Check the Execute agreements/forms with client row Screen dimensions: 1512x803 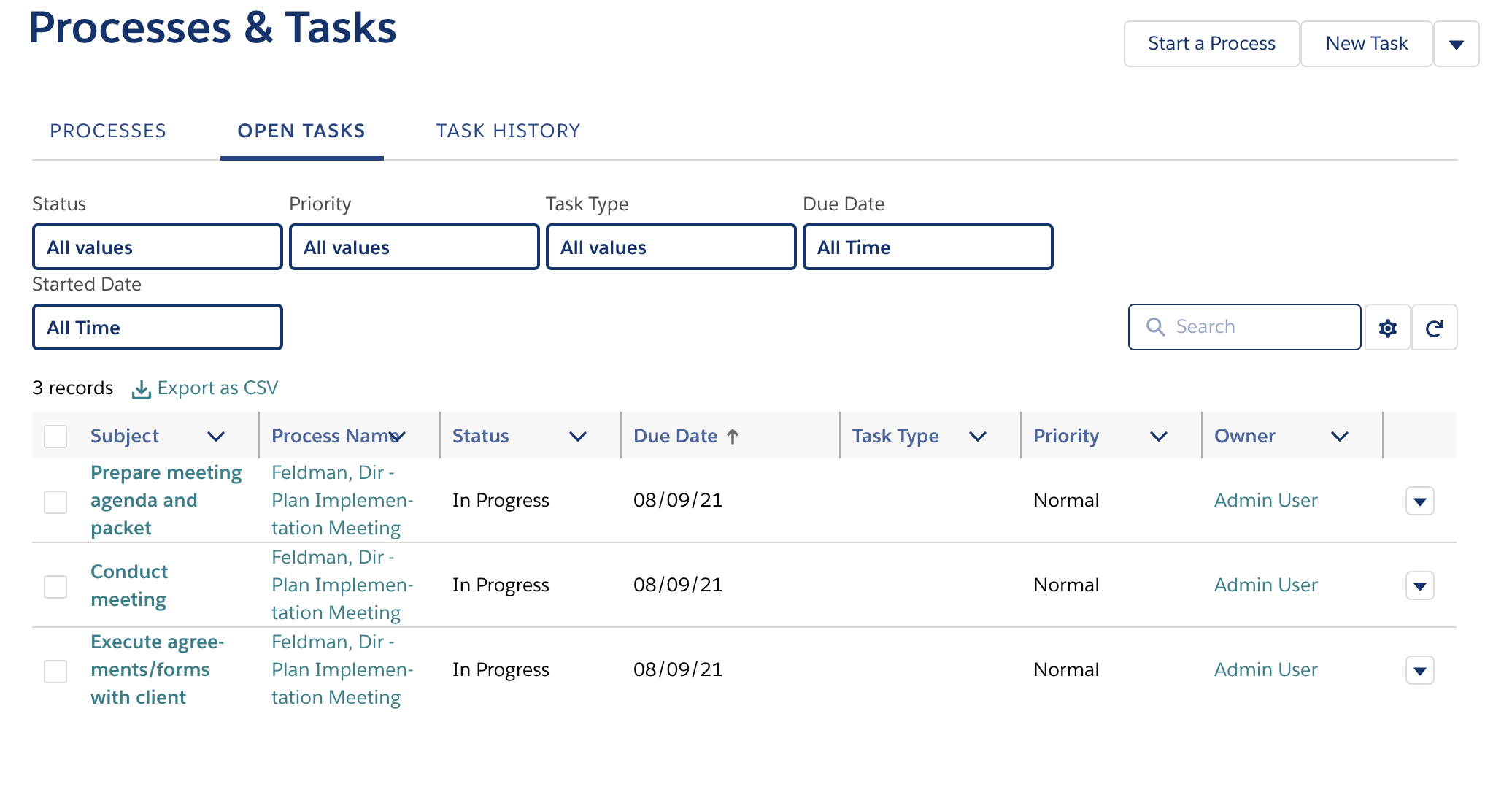click(x=55, y=669)
